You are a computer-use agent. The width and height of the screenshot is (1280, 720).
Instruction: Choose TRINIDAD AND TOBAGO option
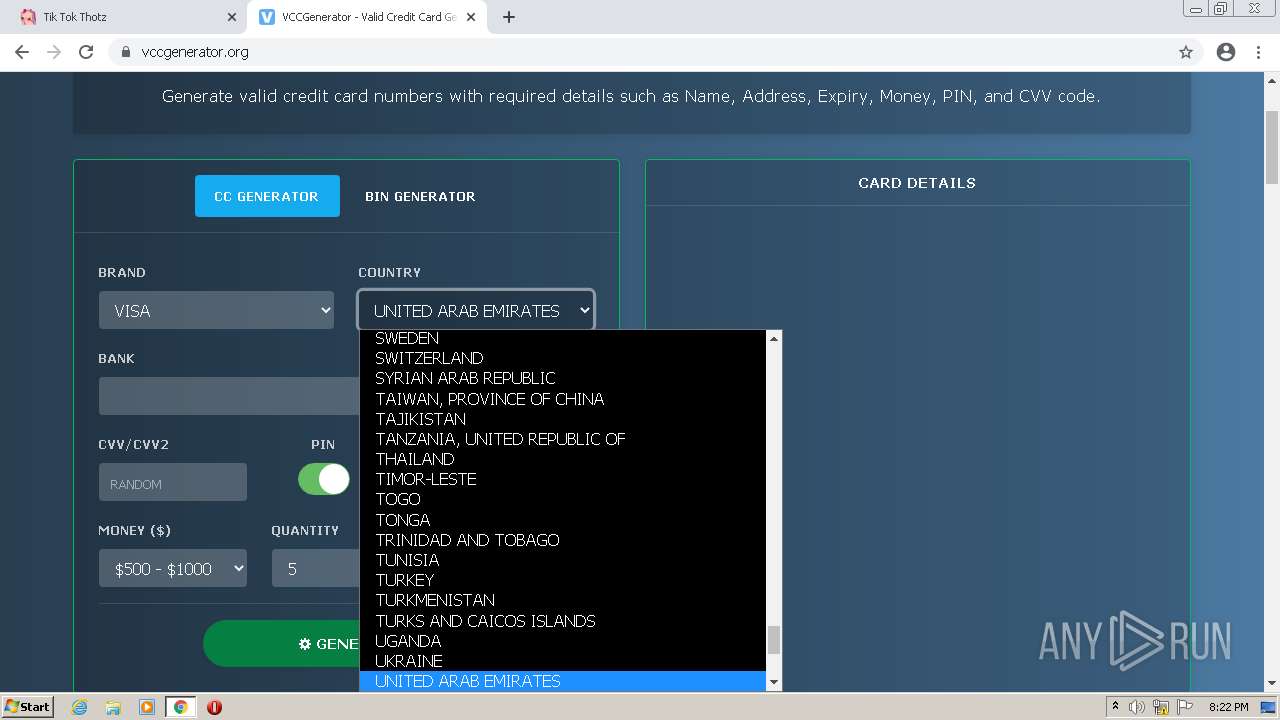[563, 539]
